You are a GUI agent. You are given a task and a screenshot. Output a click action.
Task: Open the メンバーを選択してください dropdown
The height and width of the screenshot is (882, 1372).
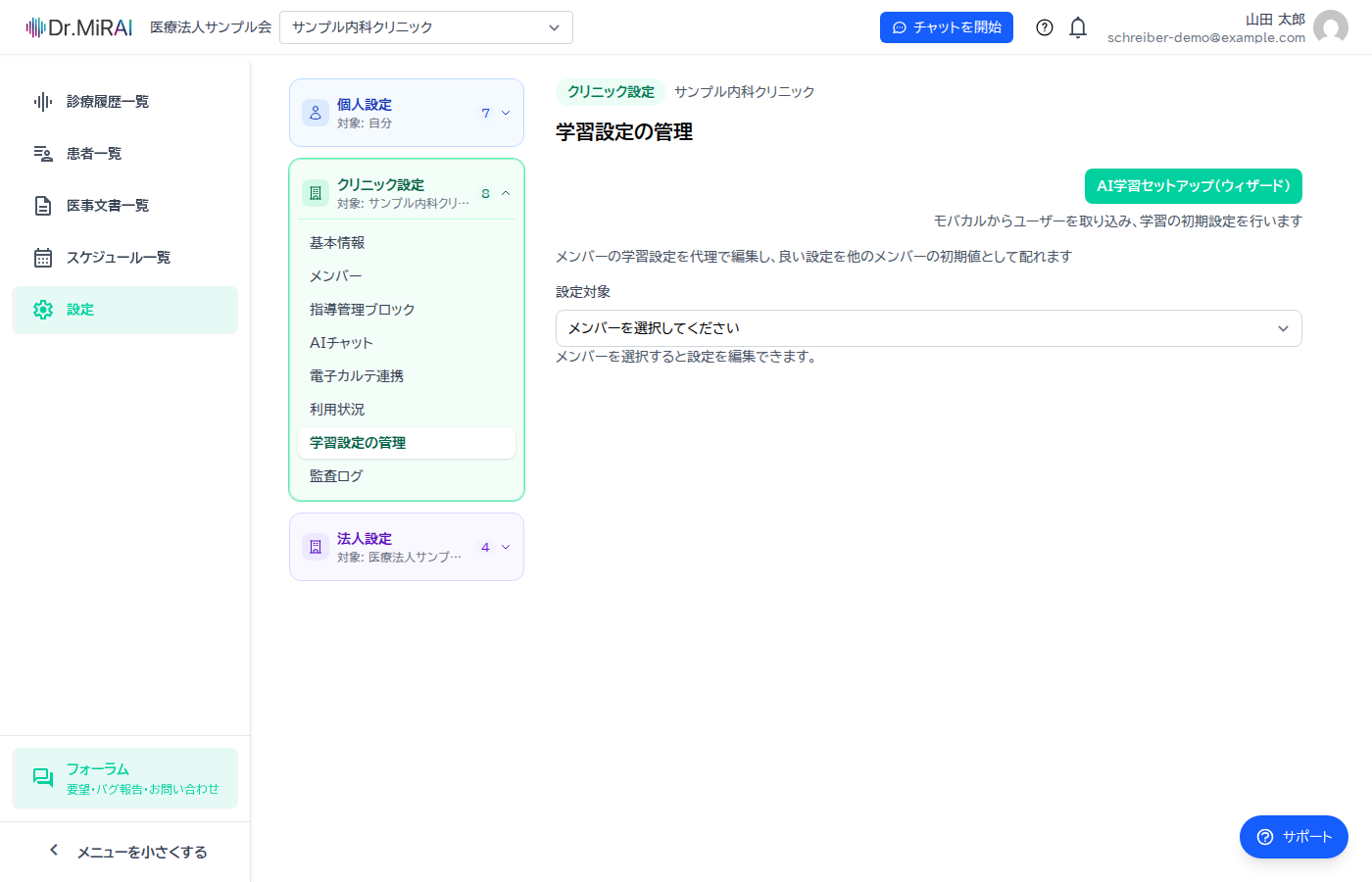pos(928,328)
